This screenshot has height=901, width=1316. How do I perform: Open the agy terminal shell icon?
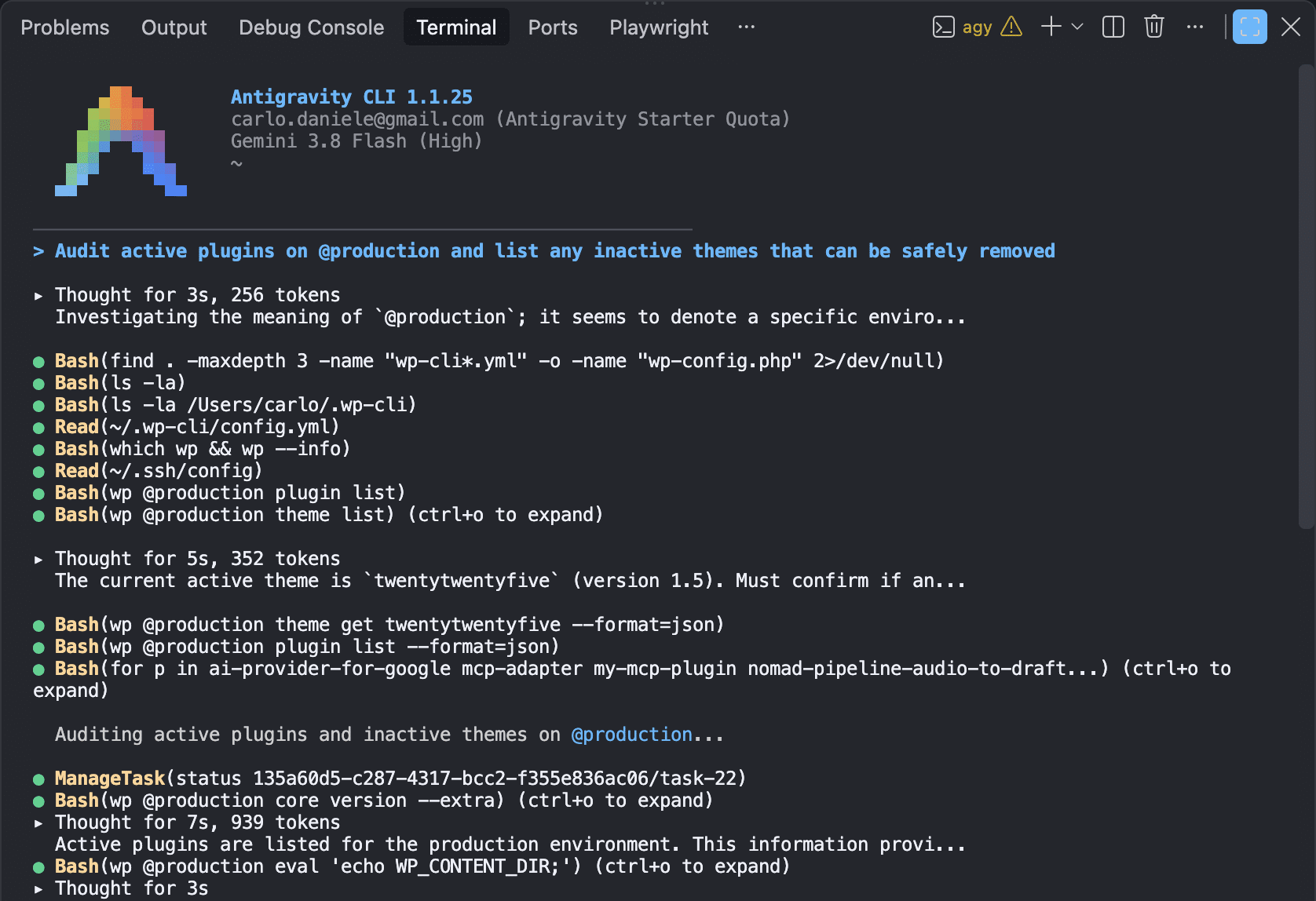click(x=943, y=27)
